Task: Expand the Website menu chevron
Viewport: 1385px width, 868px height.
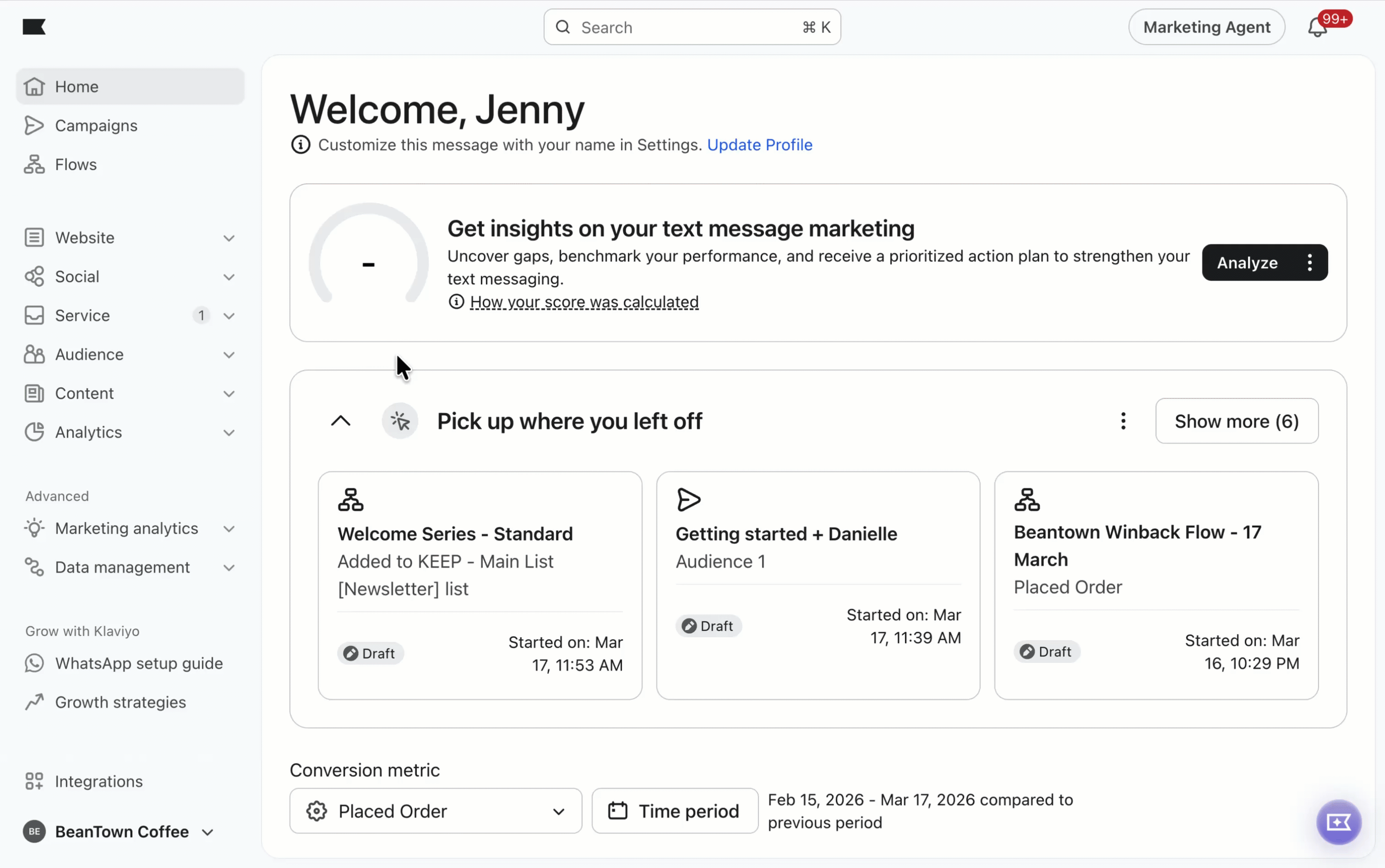Action: pos(229,238)
